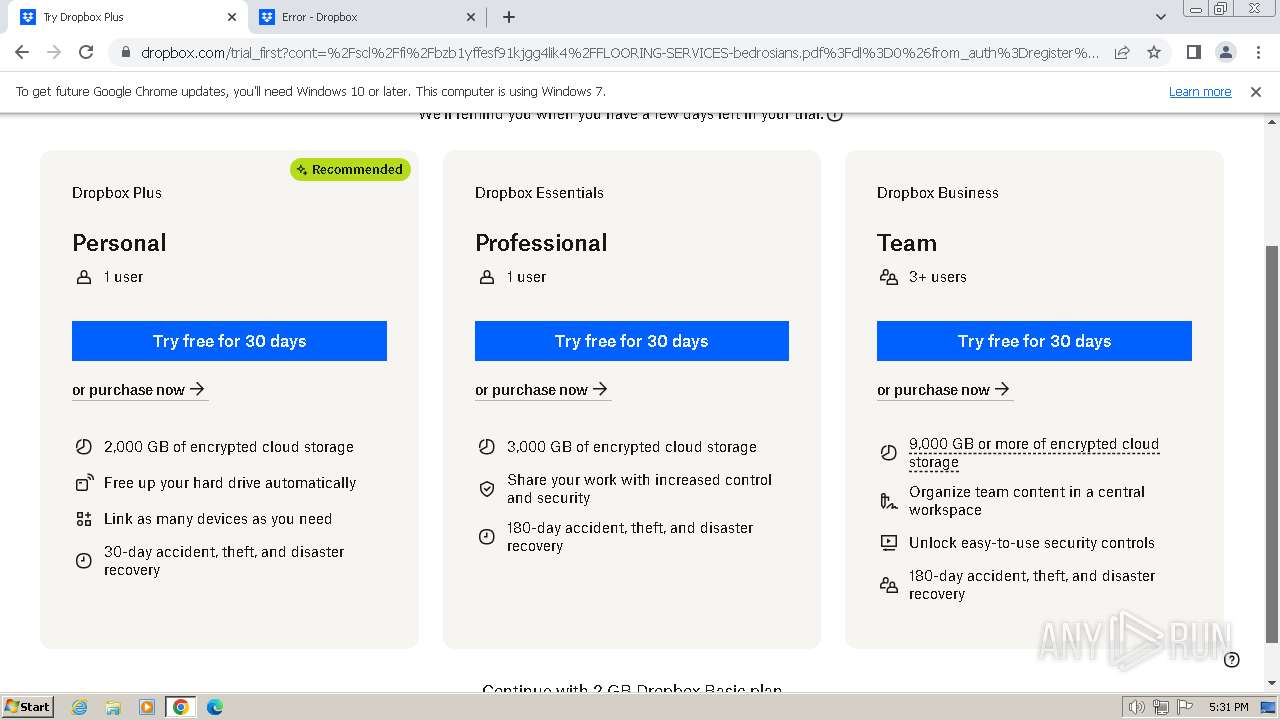Open the Learn more link in update notice

1200,92
